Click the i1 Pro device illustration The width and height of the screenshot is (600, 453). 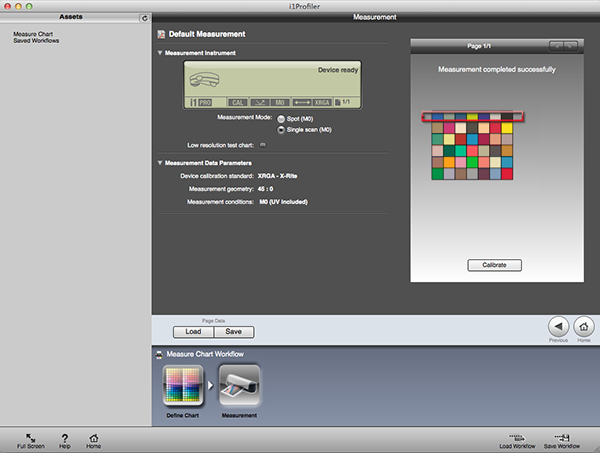tap(204, 80)
